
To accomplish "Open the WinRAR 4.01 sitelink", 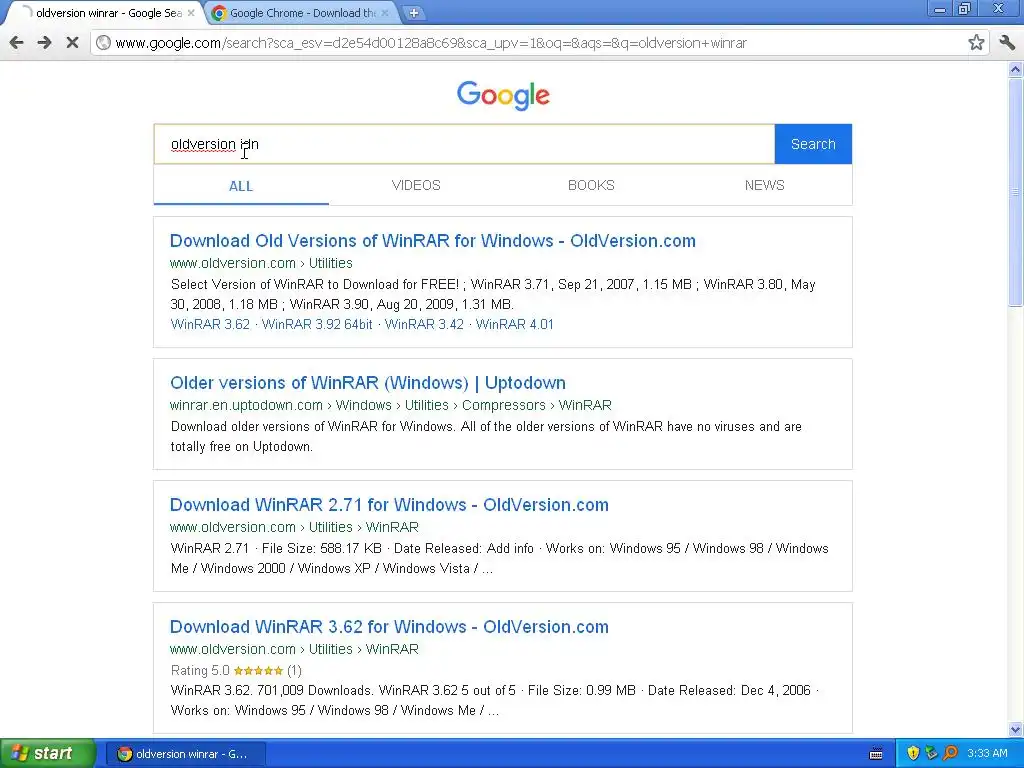I will click(x=515, y=325).
